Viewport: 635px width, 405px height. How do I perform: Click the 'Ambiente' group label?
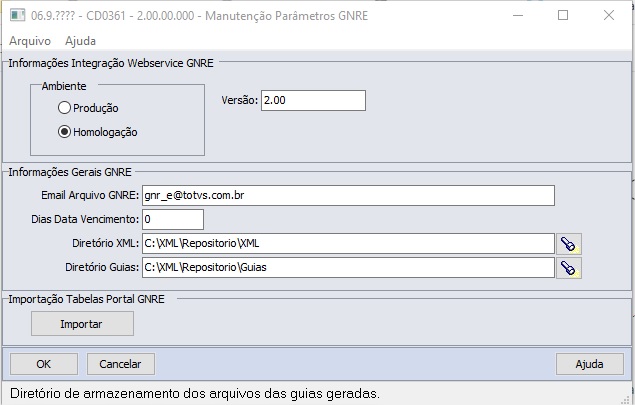pos(64,86)
